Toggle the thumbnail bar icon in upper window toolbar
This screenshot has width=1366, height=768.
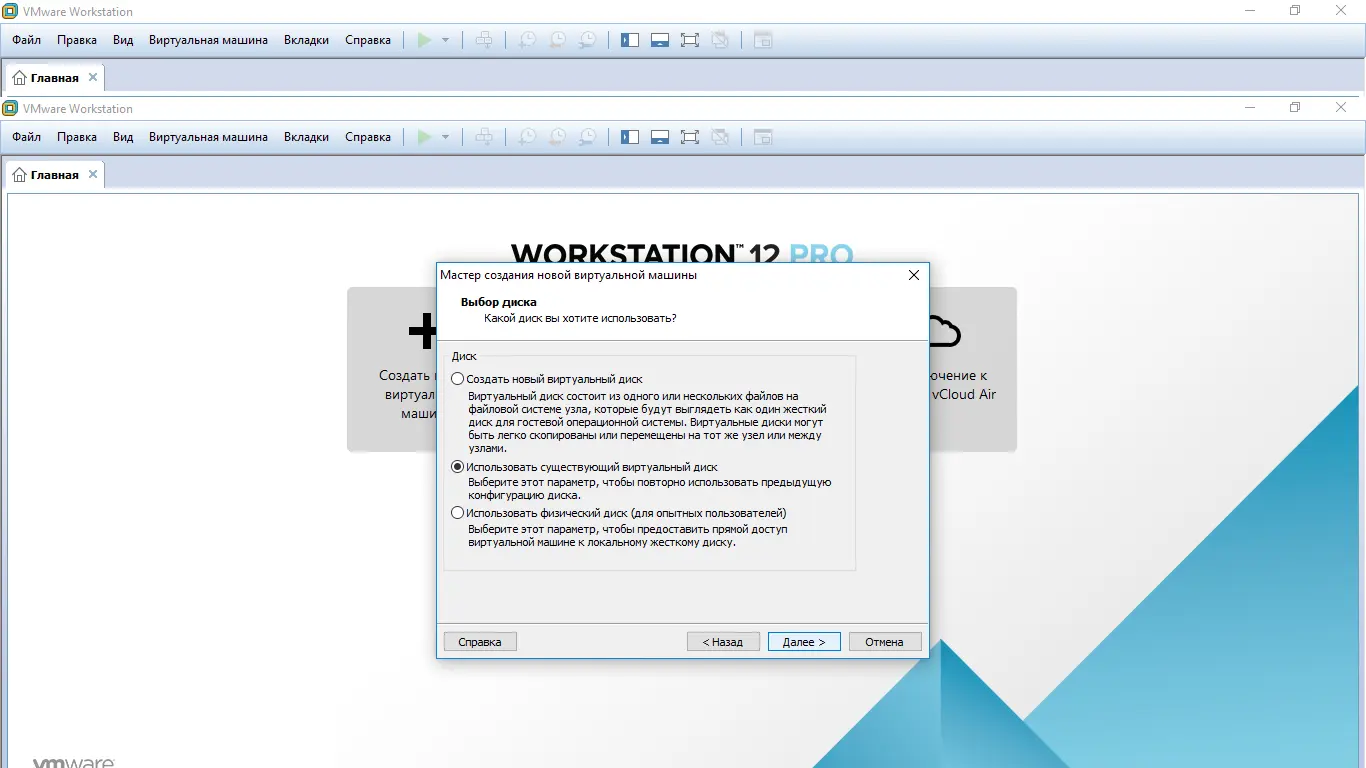pos(660,40)
